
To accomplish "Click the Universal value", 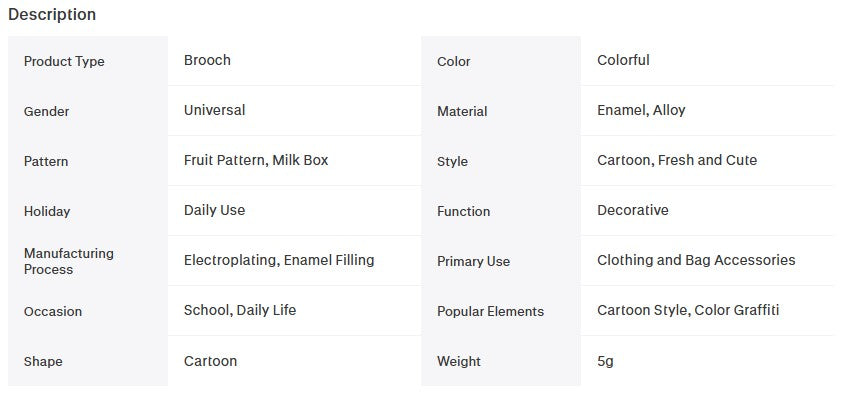I will point(214,110).
